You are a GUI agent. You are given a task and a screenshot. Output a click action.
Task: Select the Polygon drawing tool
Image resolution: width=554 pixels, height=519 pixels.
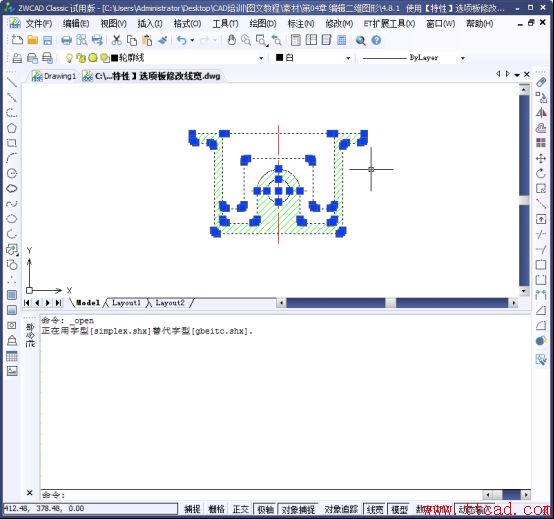coord(12,128)
